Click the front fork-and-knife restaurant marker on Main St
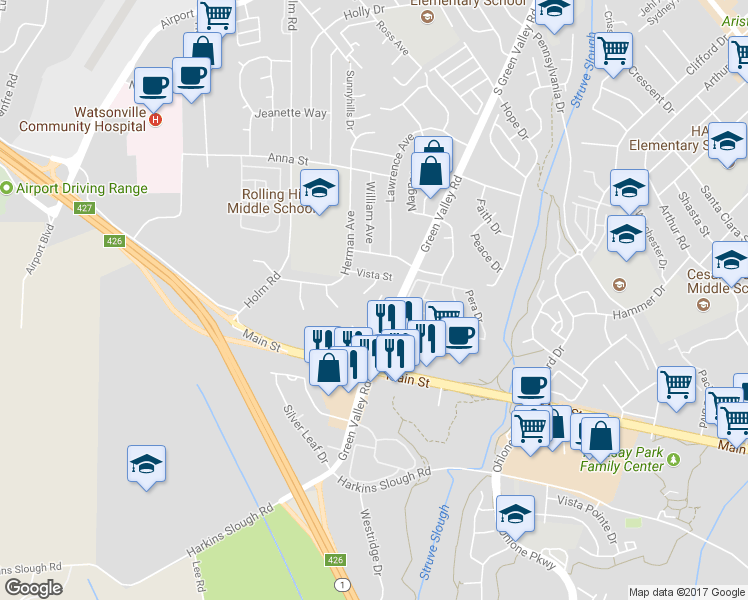Screen dimensions: 748x600 click(x=395, y=355)
